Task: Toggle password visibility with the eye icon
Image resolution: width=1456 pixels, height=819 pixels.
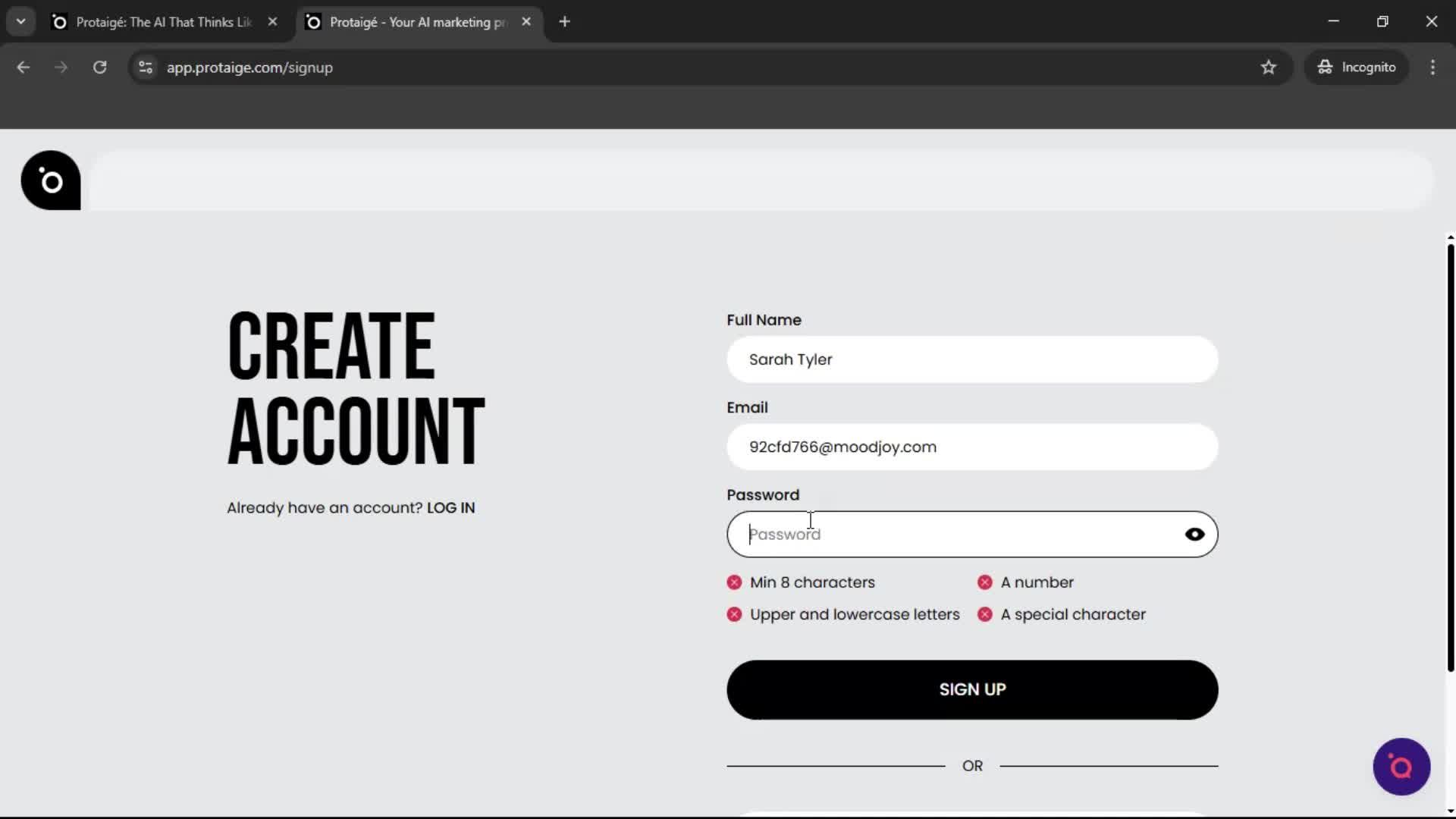Action: click(1194, 534)
